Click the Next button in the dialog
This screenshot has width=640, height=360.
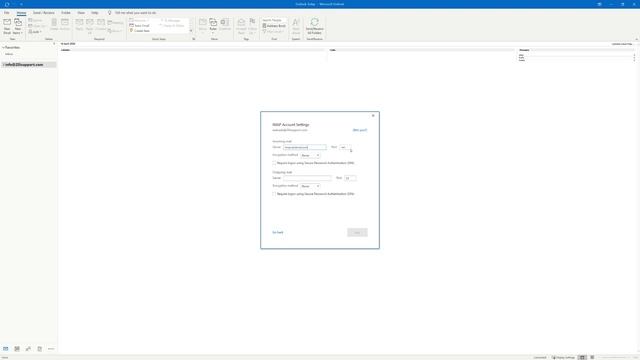(357, 232)
